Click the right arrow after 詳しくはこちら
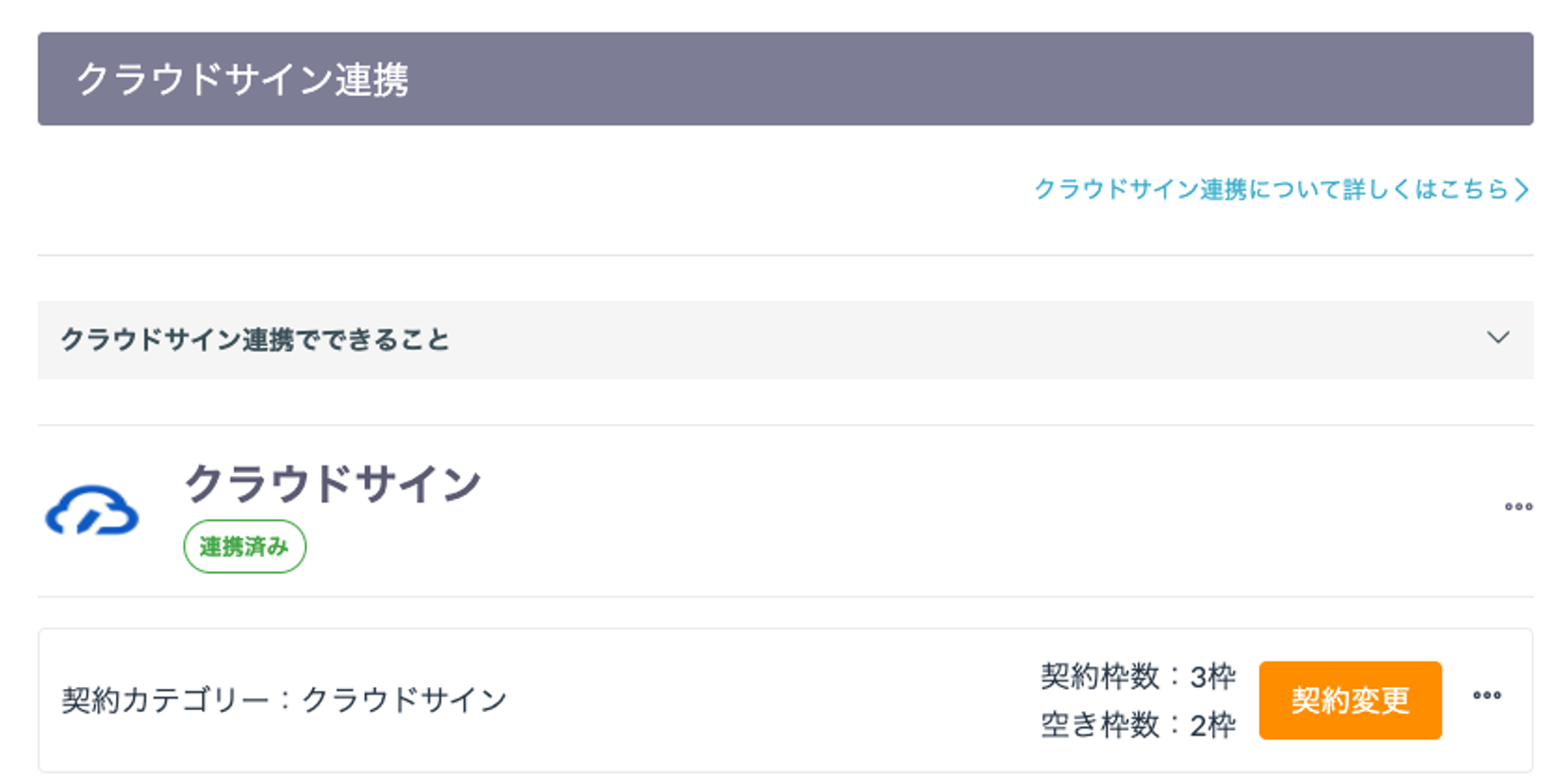This screenshot has width=1565, height=784. click(1521, 189)
